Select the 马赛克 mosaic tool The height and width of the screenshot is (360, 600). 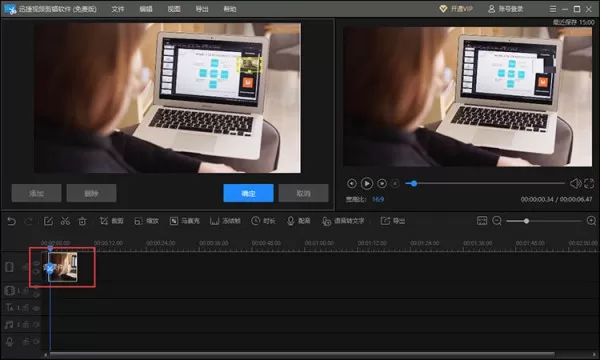coord(184,221)
